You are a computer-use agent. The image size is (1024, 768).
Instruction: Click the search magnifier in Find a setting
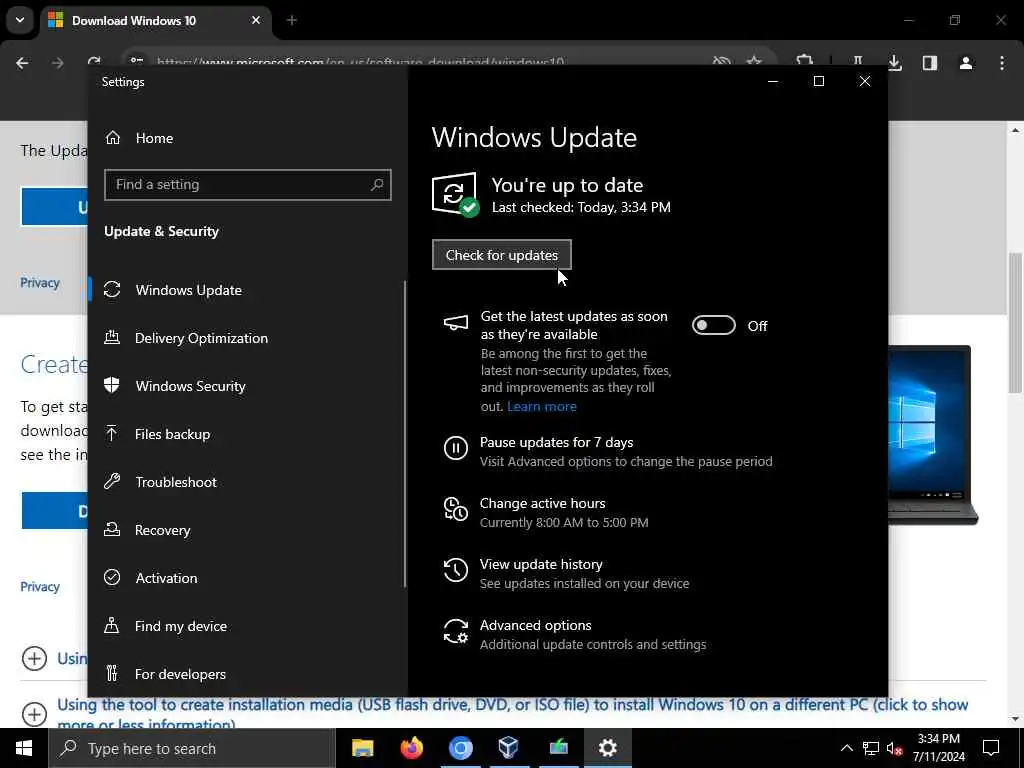click(377, 185)
